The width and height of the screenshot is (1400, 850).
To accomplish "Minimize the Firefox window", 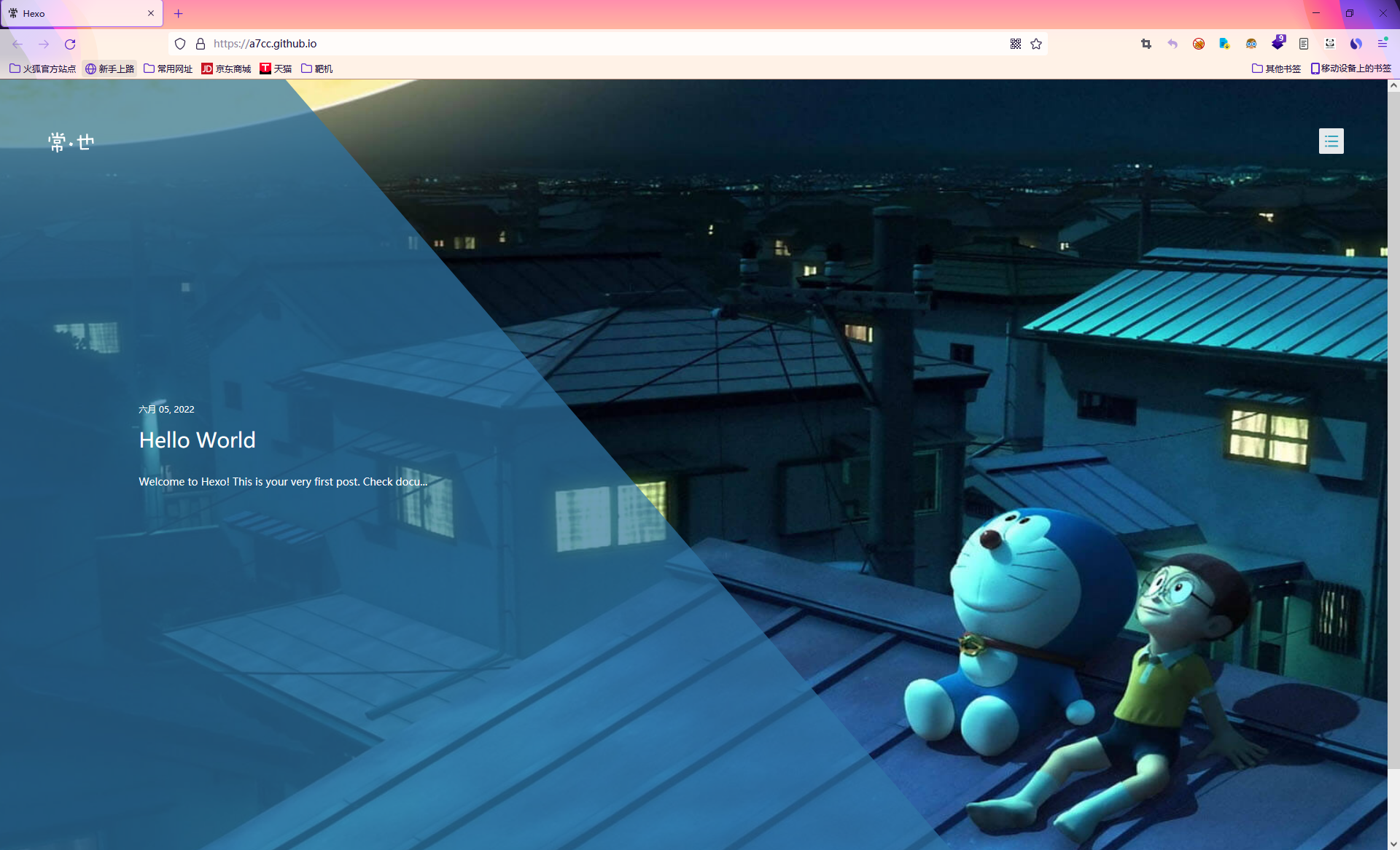I will [1316, 13].
